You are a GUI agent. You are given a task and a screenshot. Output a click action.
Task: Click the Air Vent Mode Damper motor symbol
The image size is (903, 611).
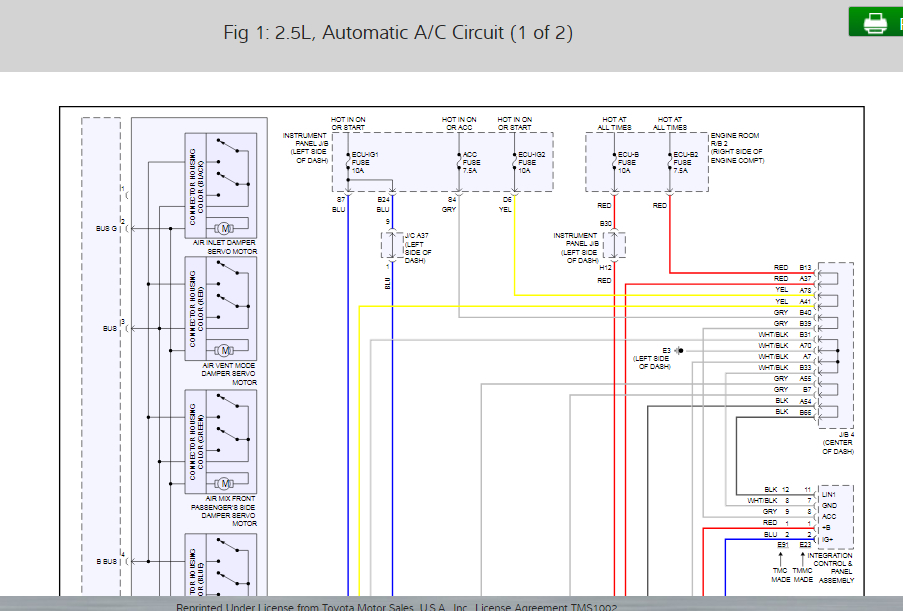pos(225,350)
